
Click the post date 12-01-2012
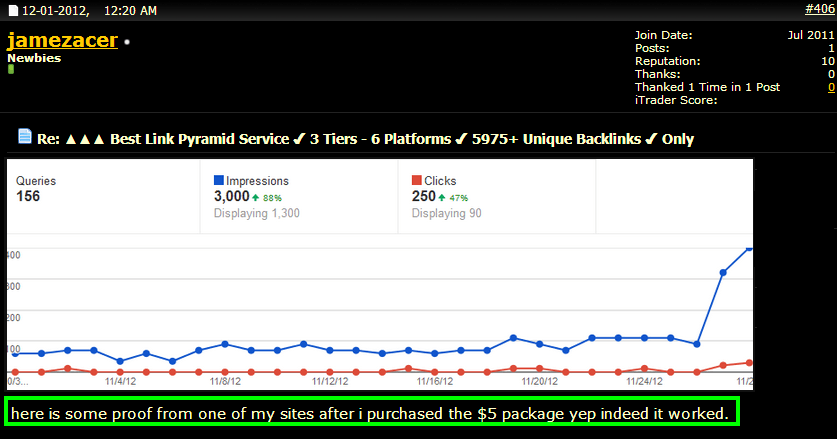click(x=56, y=10)
